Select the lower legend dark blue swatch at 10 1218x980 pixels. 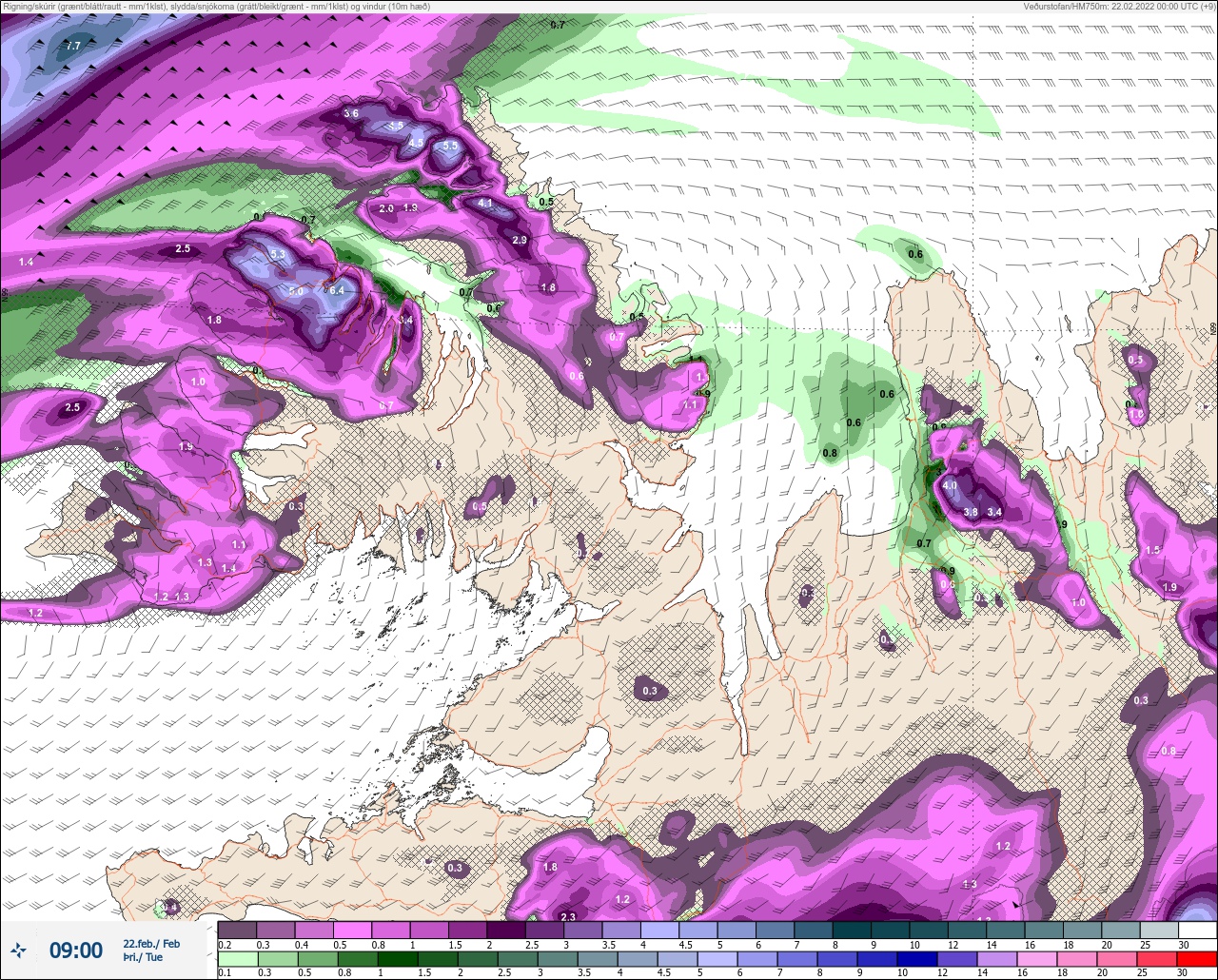pos(917,959)
